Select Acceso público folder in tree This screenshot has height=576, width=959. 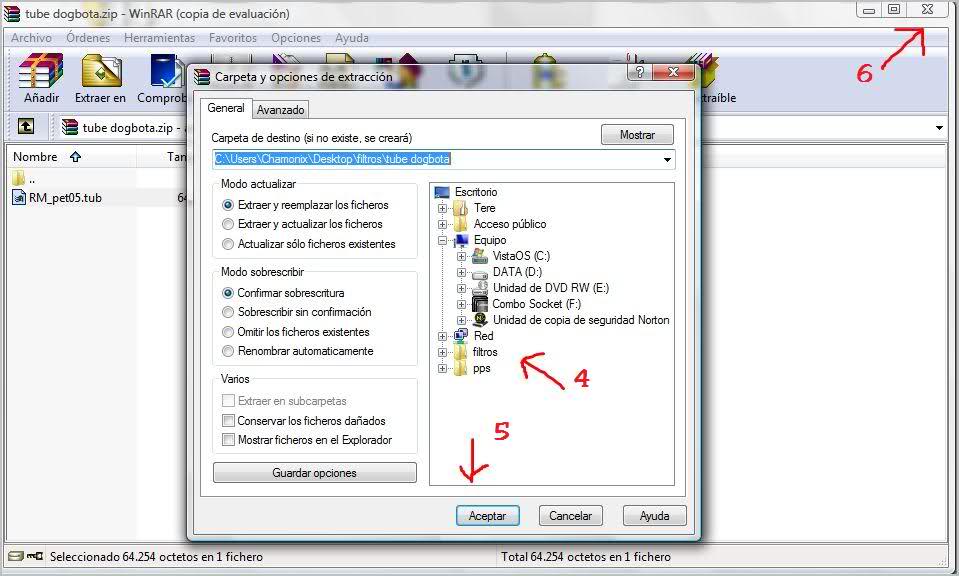pyautogui.click(x=509, y=224)
